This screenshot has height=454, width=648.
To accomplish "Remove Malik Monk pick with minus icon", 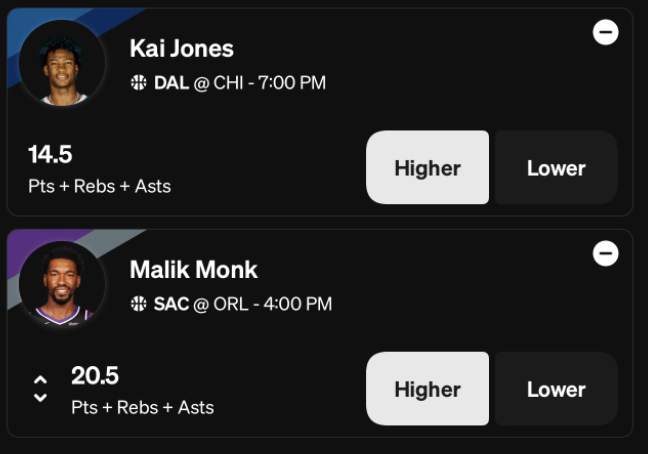I will pyautogui.click(x=605, y=253).
